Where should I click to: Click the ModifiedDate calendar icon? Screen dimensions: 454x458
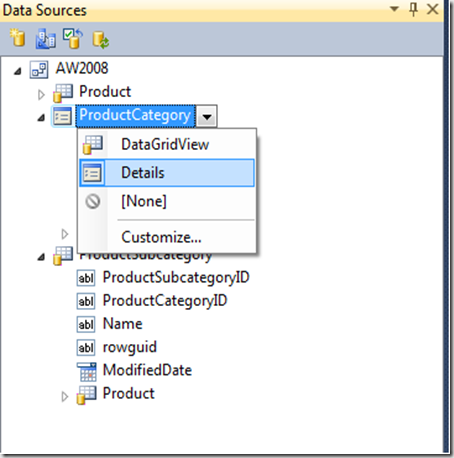86,372
